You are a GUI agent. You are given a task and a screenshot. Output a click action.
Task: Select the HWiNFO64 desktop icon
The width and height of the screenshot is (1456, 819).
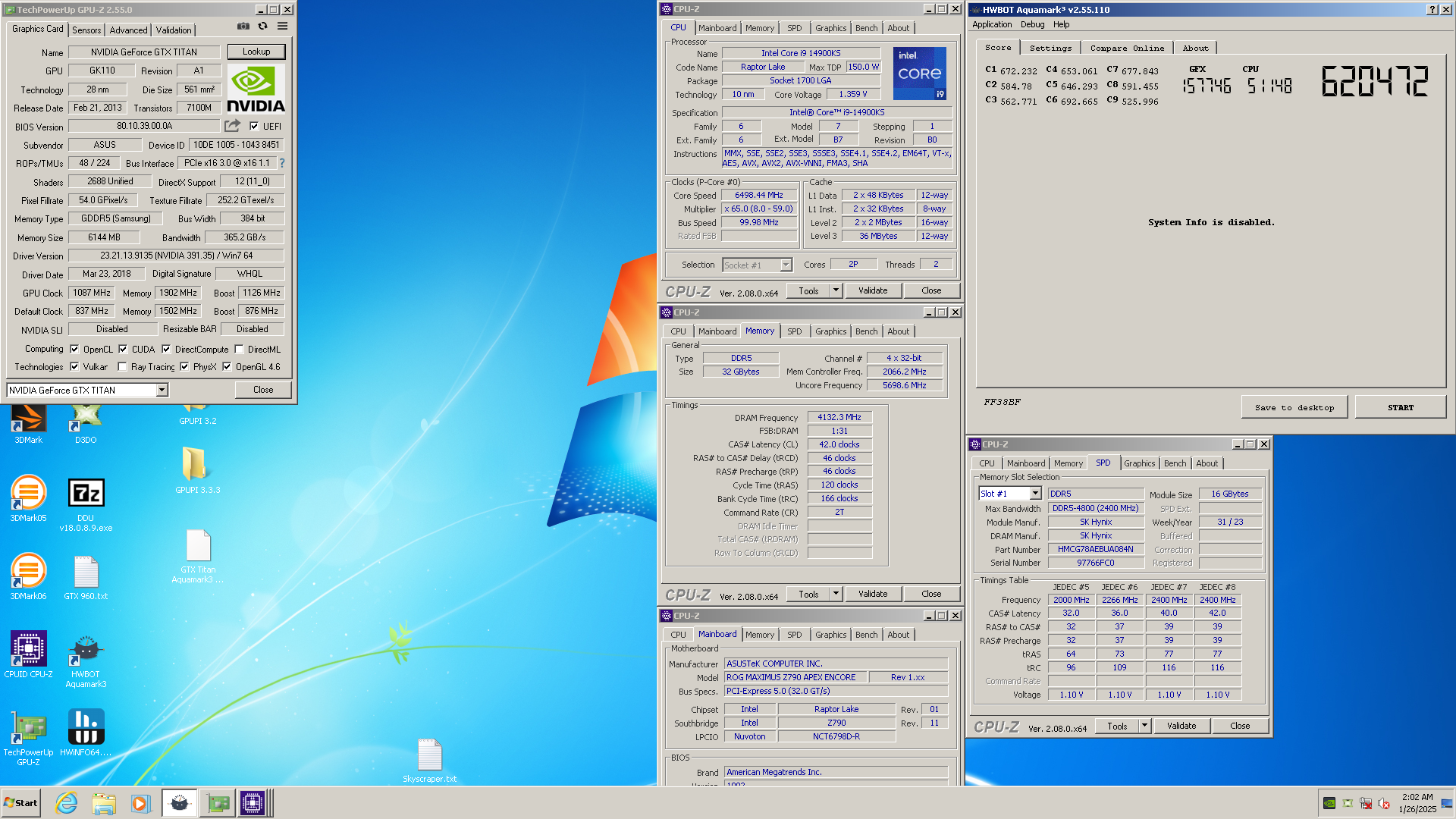(x=86, y=733)
